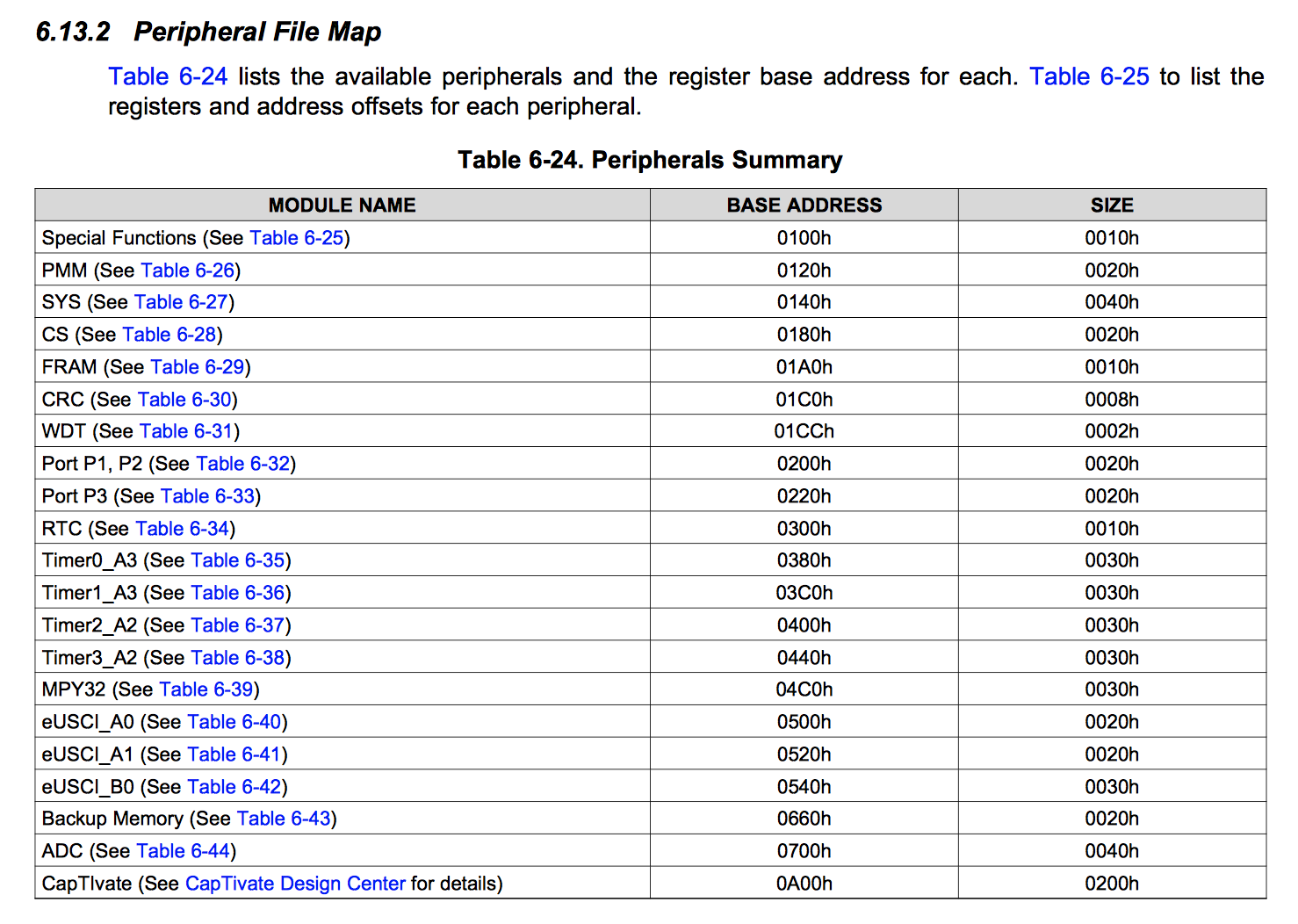The height and width of the screenshot is (924, 1298).
Task: Open Table 6-43 link for Backup Memory
Action: 284,818
